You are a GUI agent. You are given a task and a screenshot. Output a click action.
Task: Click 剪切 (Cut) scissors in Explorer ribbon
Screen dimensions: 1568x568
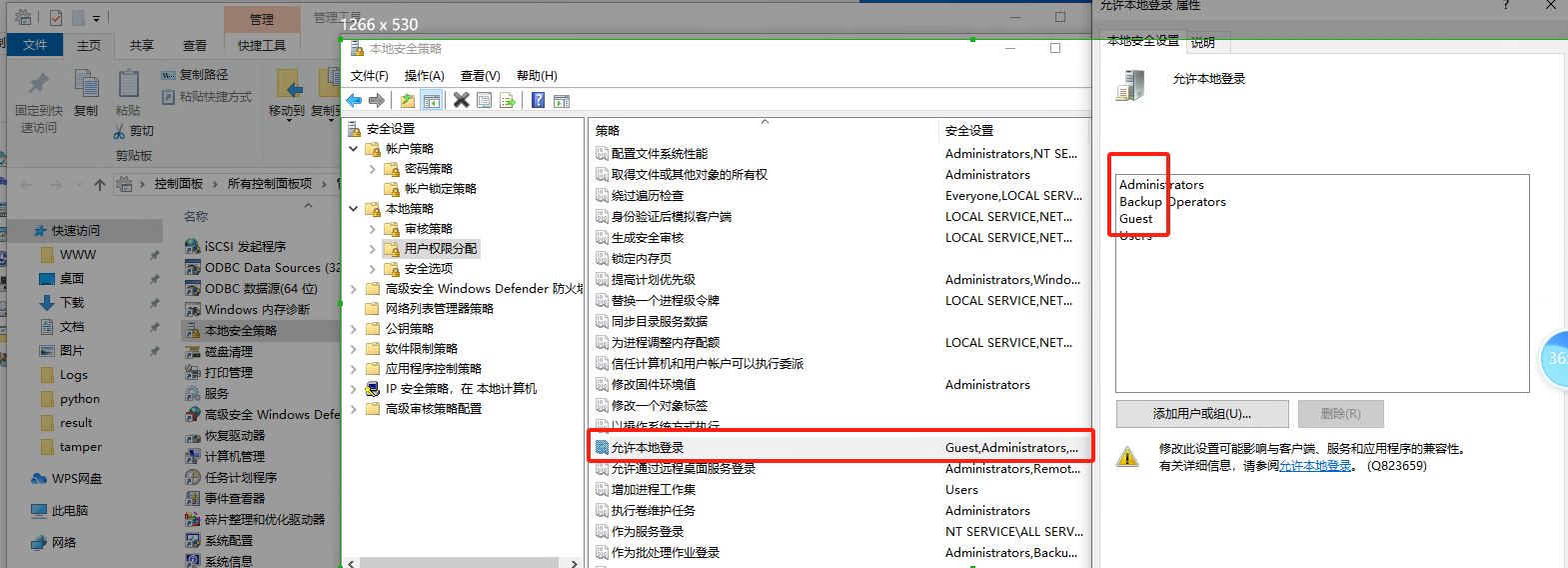[x=134, y=131]
